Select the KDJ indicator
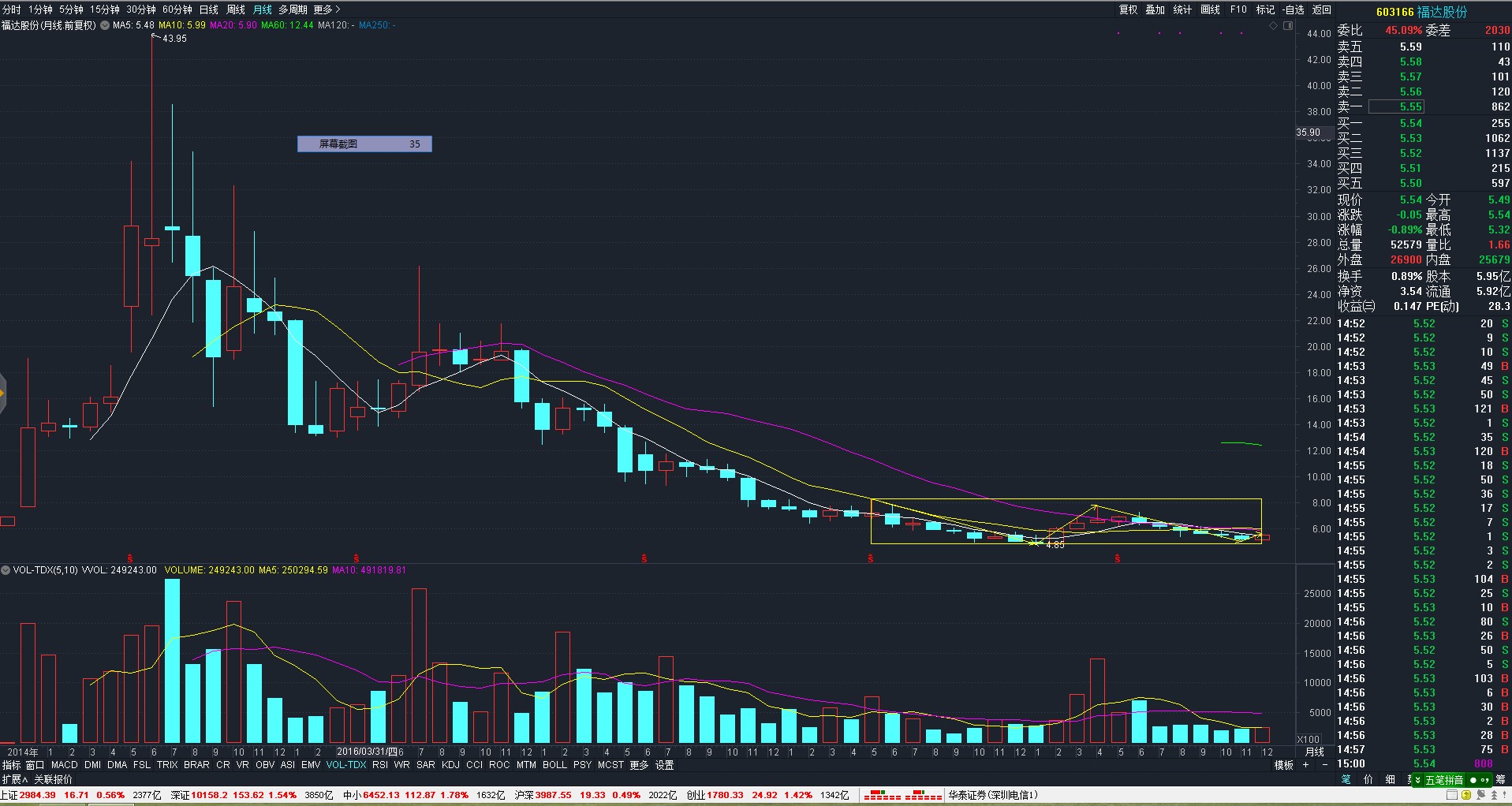 (450, 765)
